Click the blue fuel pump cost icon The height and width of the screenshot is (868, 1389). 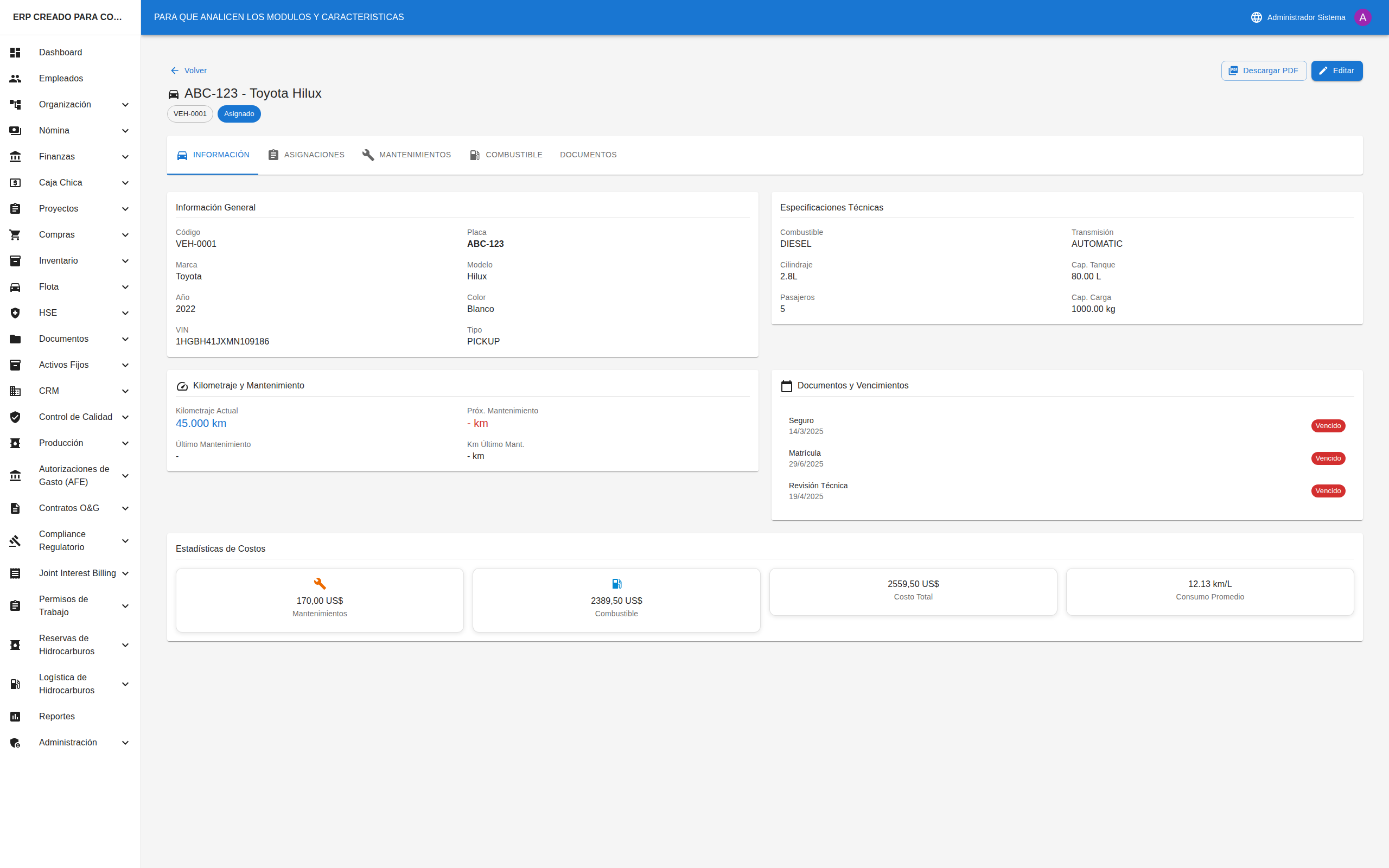616,584
